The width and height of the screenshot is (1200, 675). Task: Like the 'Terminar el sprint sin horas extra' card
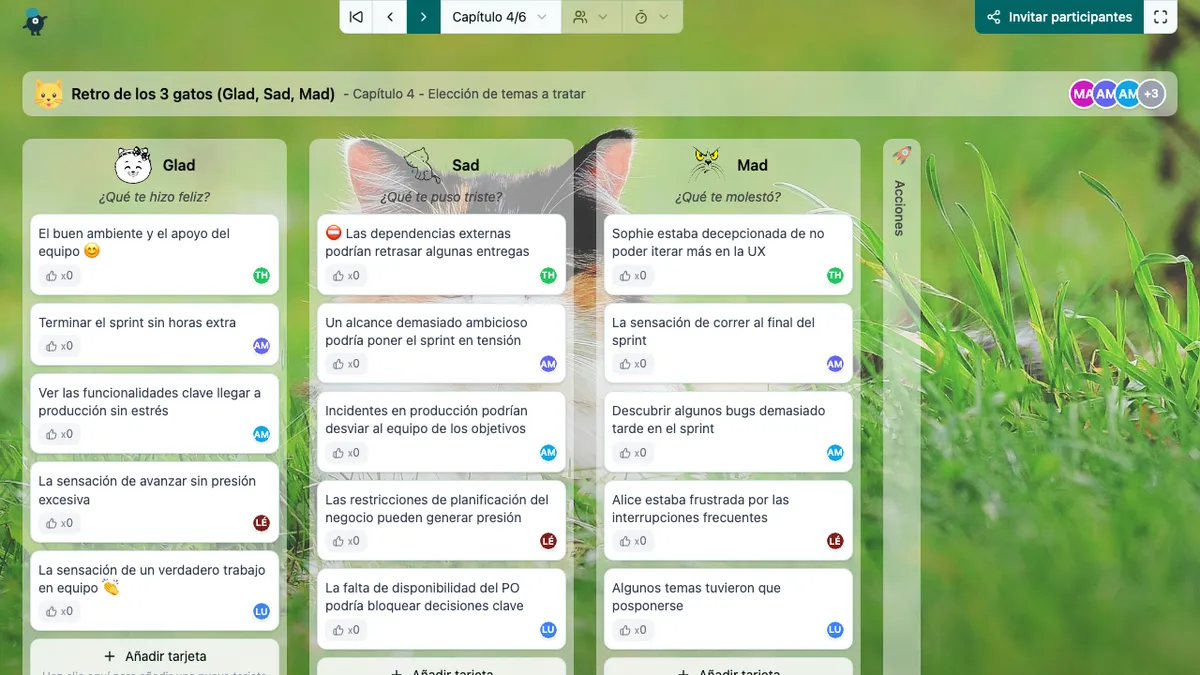point(60,346)
